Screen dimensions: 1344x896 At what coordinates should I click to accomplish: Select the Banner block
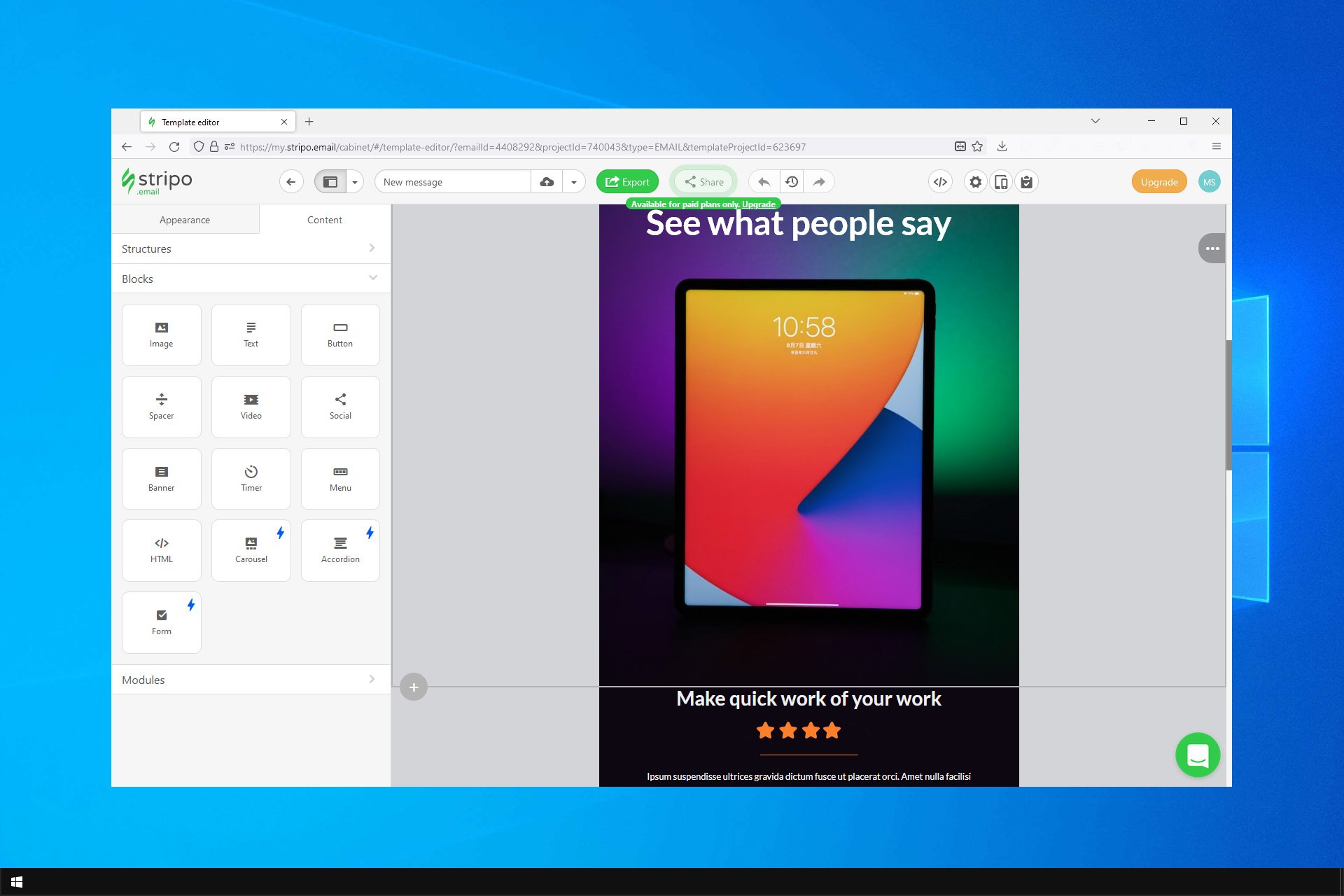point(161,479)
